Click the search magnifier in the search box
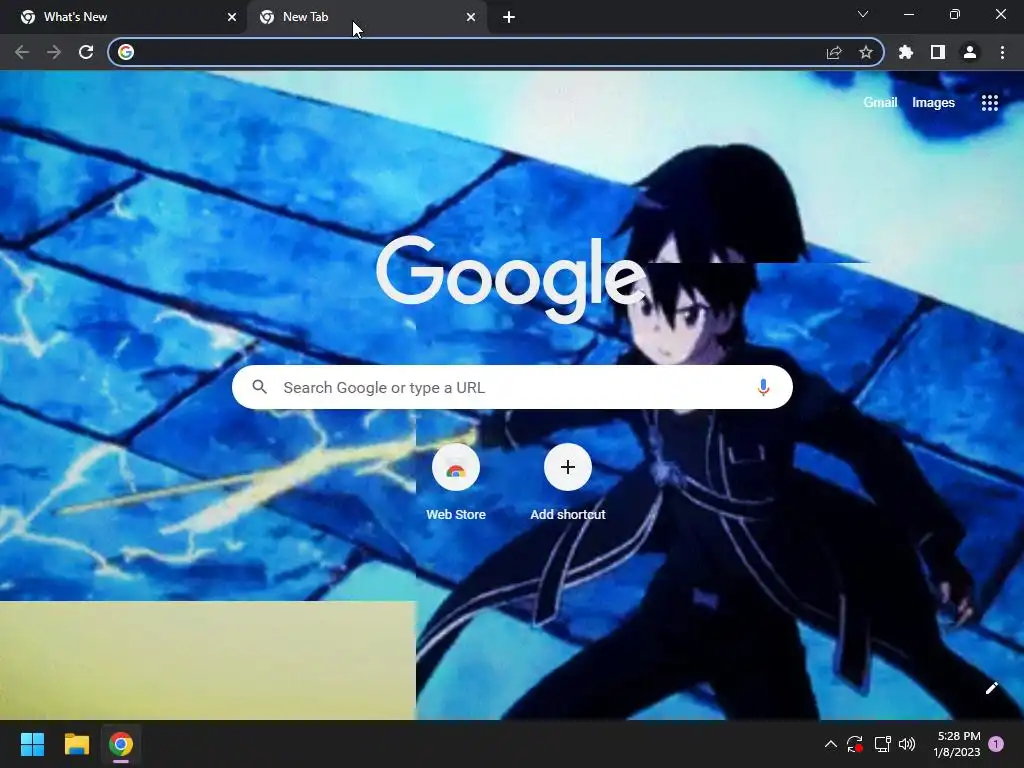The height and width of the screenshot is (768, 1024). pyautogui.click(x=259, y=387)
